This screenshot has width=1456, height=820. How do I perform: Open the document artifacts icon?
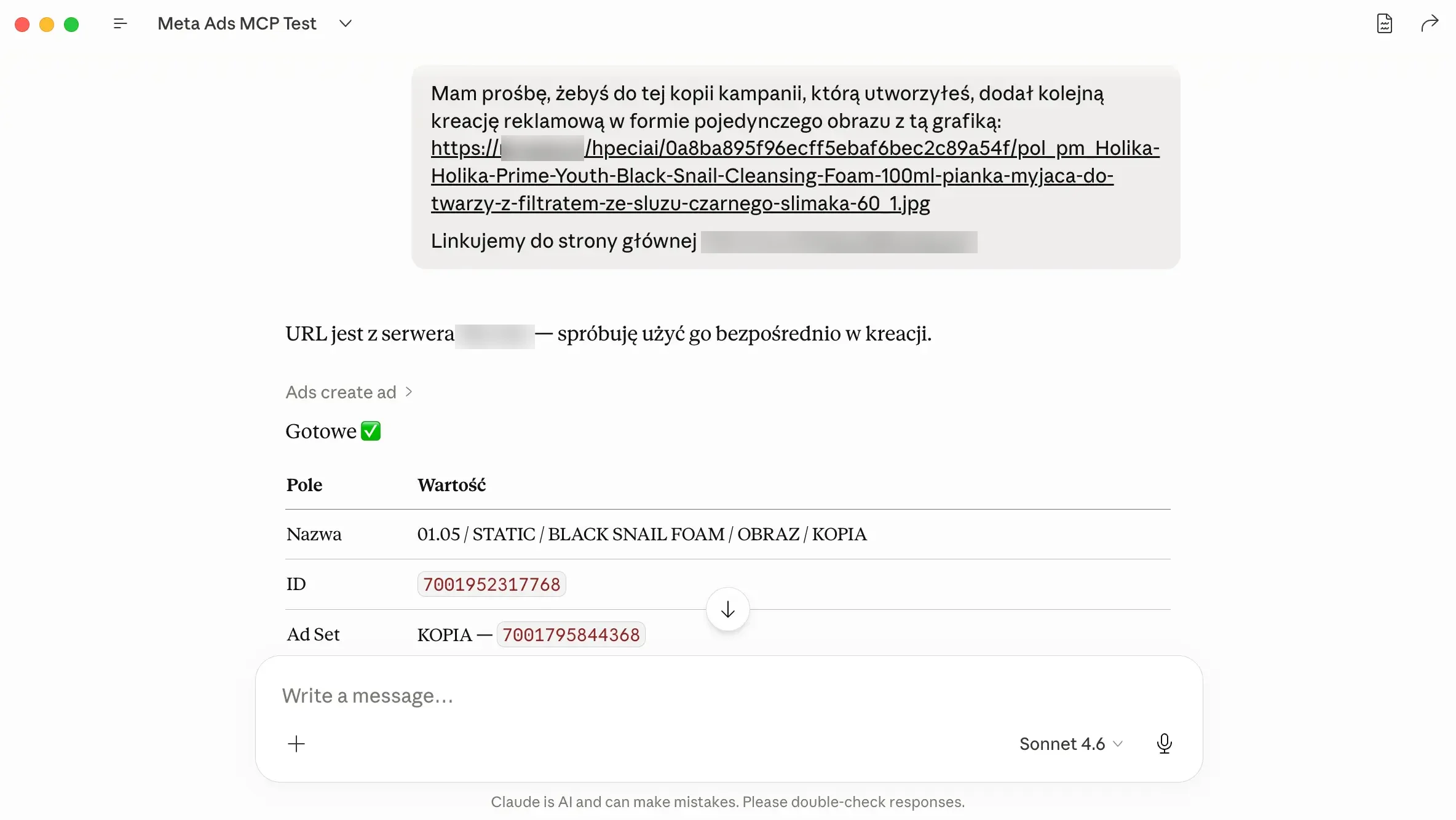pos(1384,23)
